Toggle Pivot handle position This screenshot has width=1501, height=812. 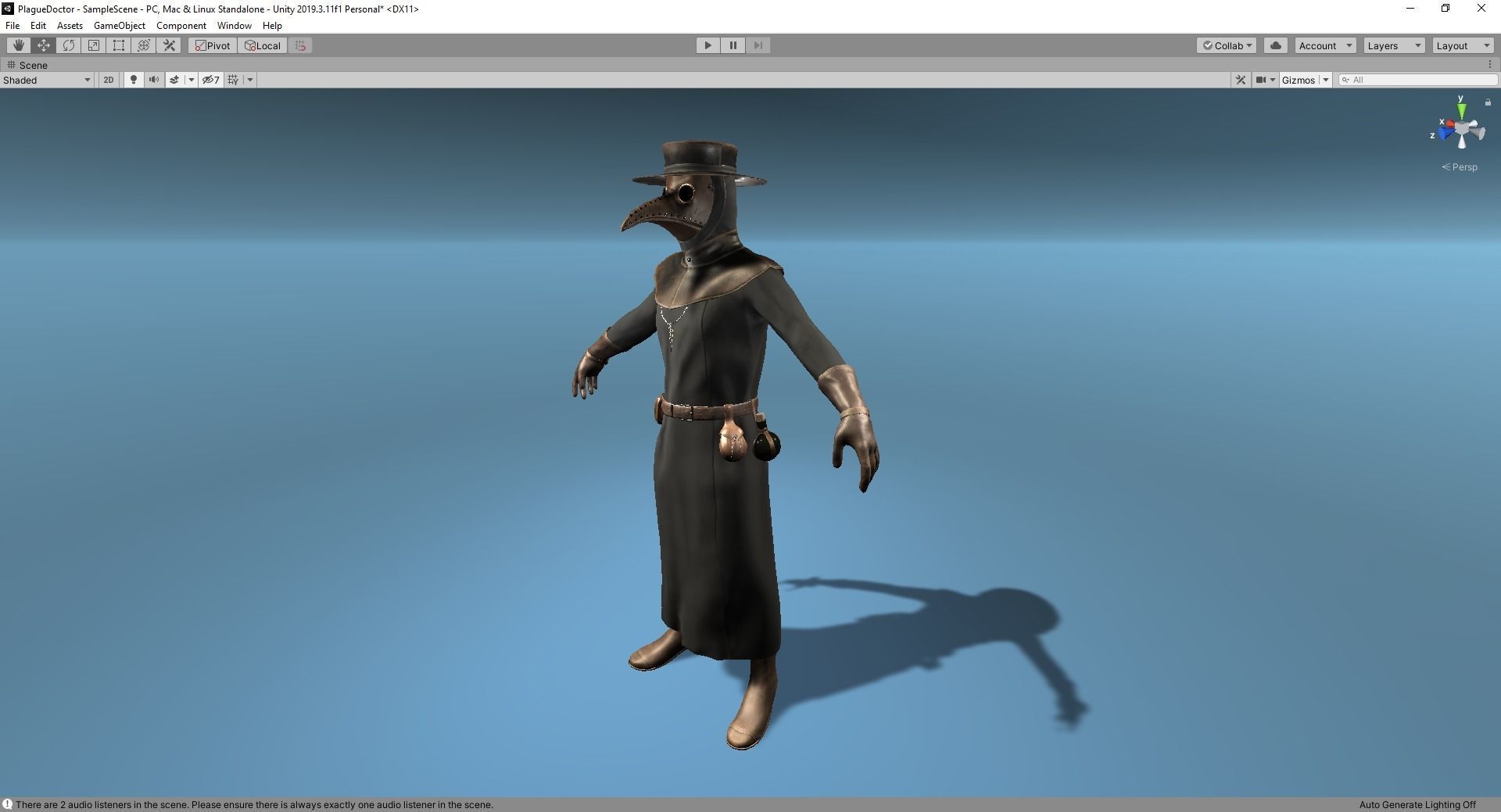point(213,45)
